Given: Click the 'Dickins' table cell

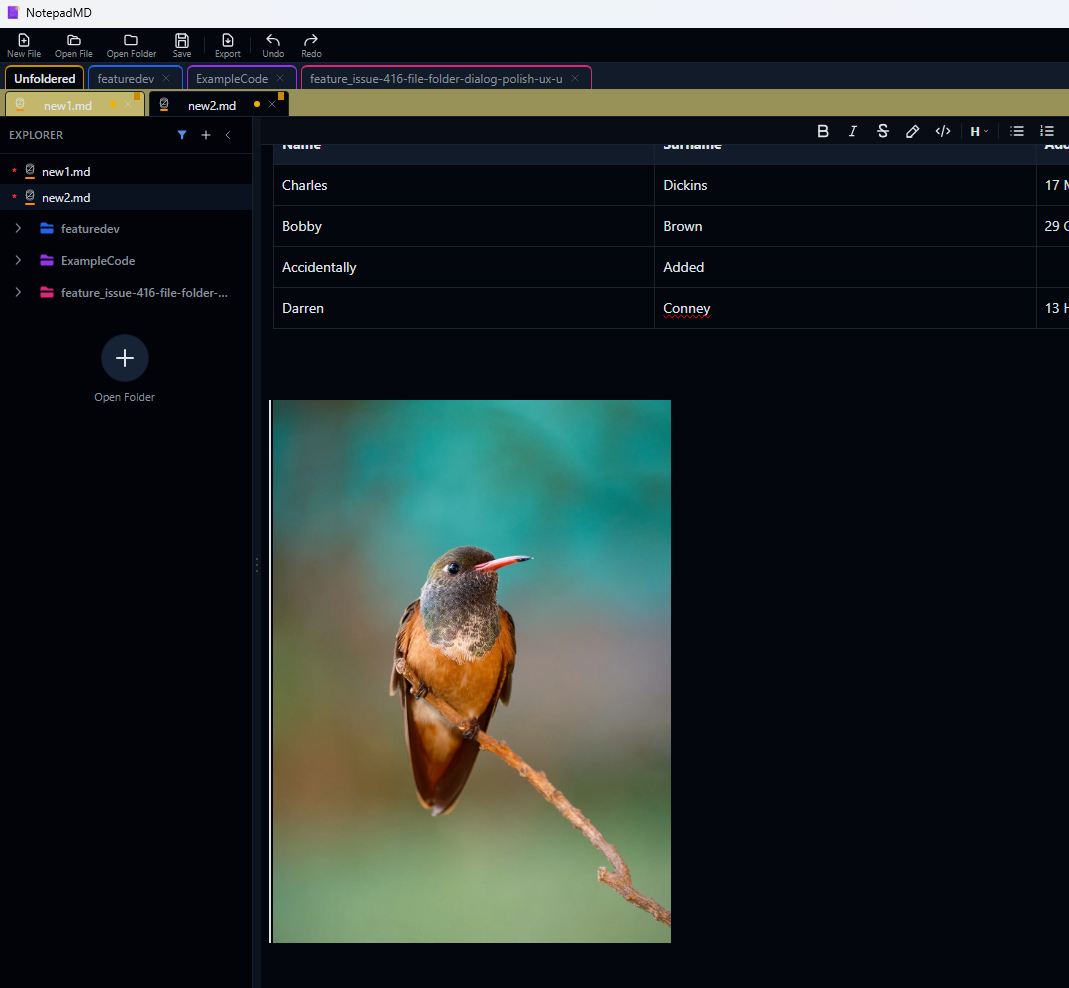Looking at the screenshot, I should click(845, 185).
